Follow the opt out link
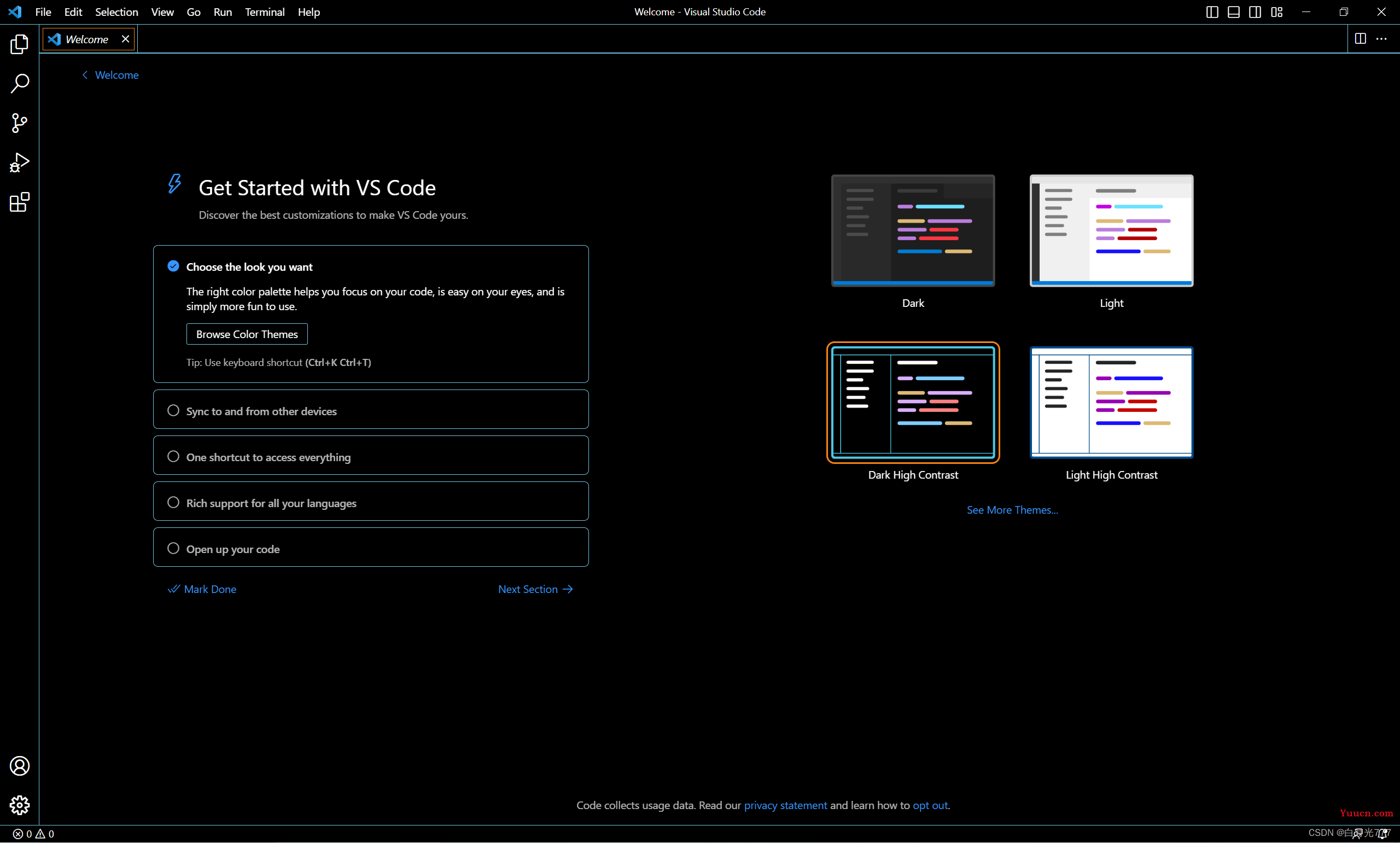The width and height of the screenshot is (1400, 843). [930, 805]
